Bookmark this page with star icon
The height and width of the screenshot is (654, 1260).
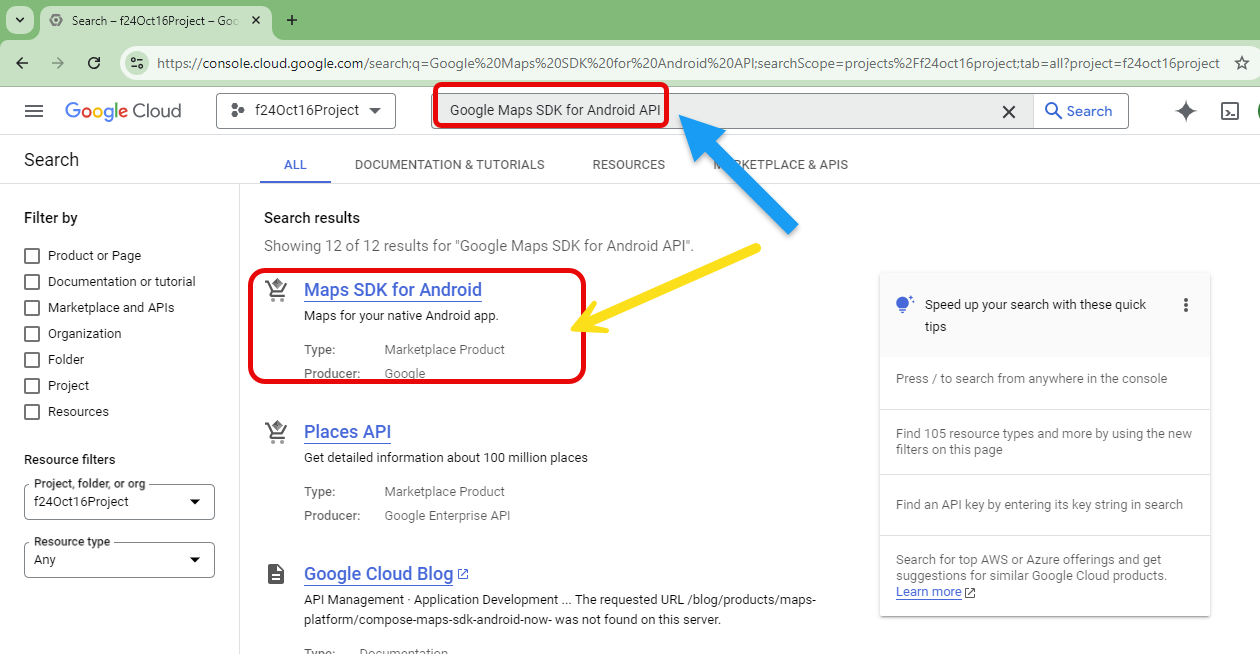pyautogui.click(x=1242, y=63)
